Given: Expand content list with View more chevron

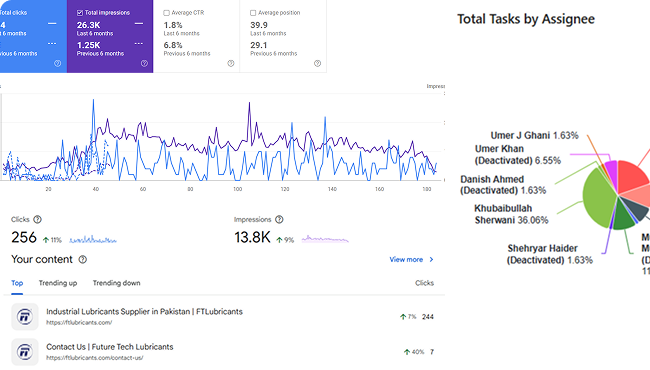Looking at the screenshot, I should [x=432, y=259].
